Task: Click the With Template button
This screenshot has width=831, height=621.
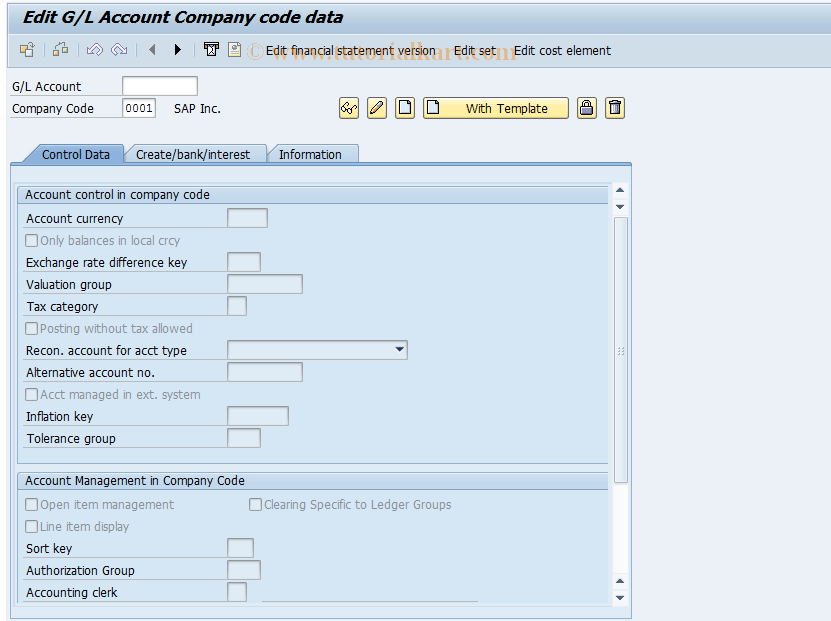Action: [x=495, y=108]
